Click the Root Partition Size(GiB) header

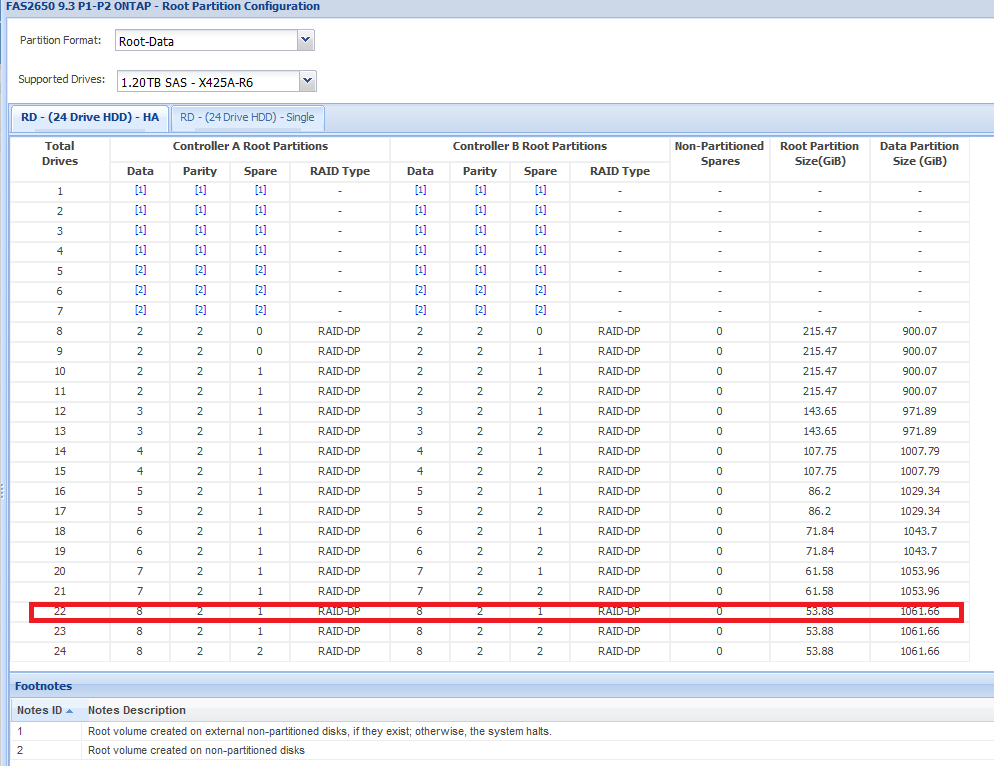(819, 153)
